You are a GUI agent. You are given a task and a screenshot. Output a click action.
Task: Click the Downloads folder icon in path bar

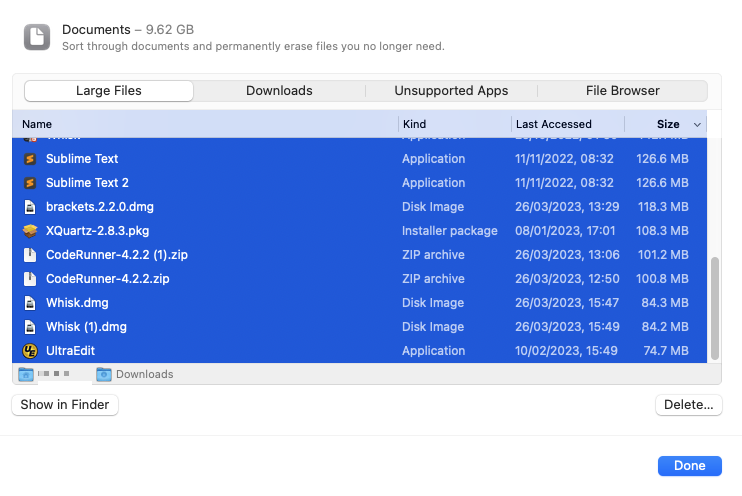click(x=104, y=374)
